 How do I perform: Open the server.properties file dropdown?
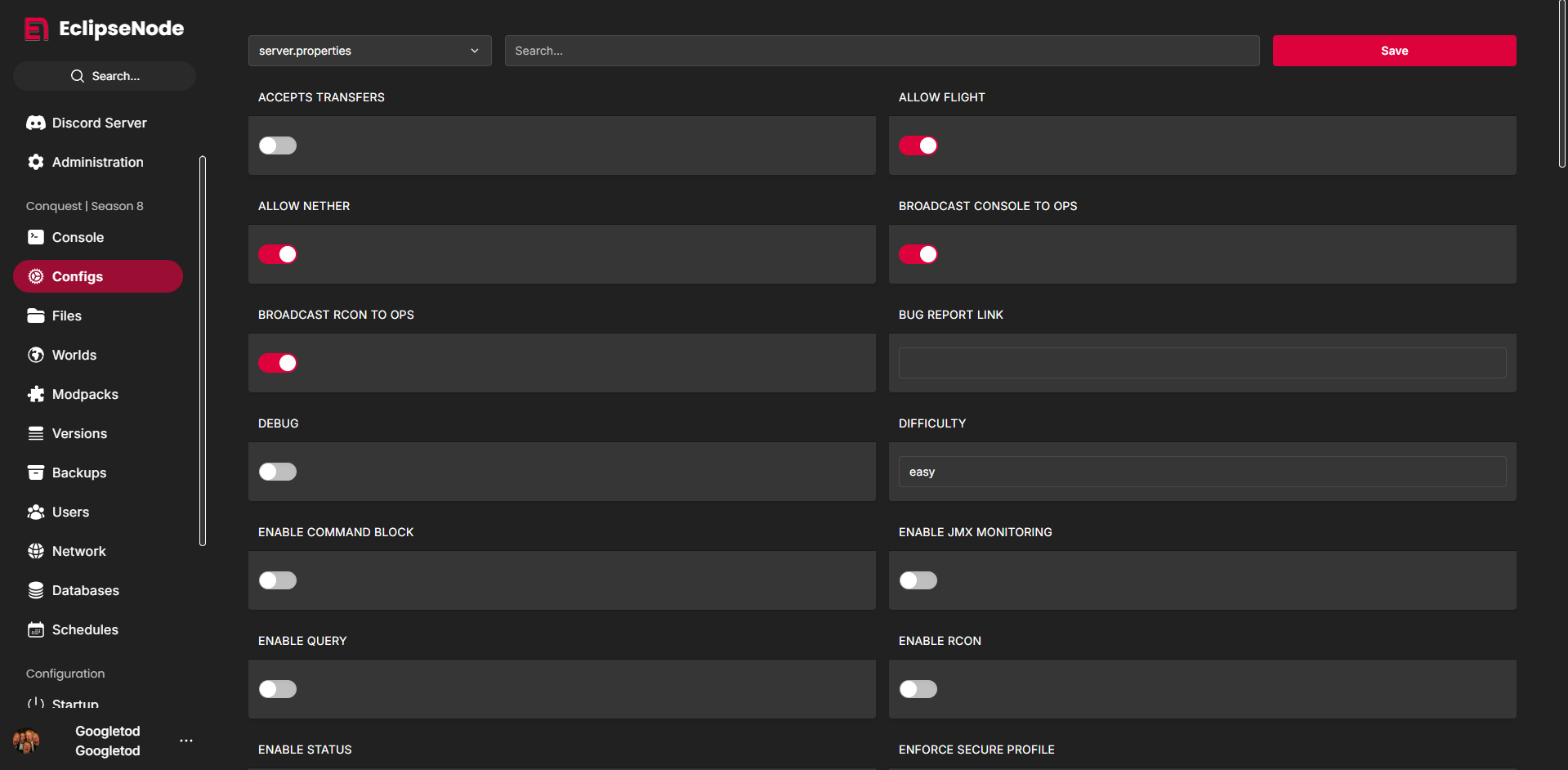pyautogui.click(x=369, y=51)
